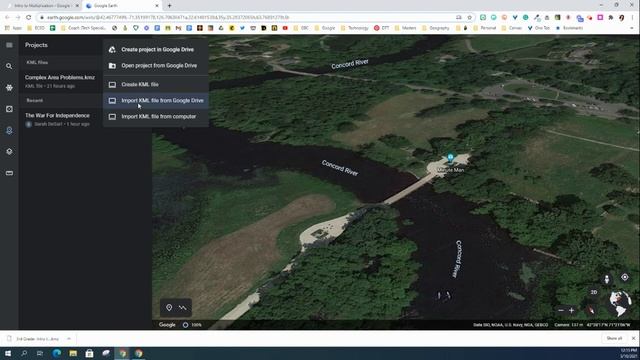This screenshot has height=360, width=640.
Task: Click the I'm Feeling Lucky dice icon
Action: (x=9, y=109)
